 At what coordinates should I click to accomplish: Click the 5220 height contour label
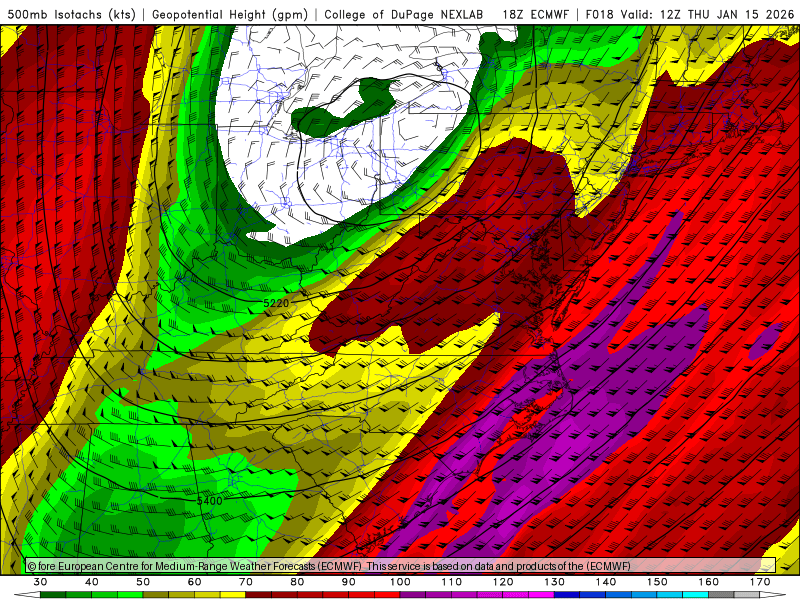pyautogui.click(x=276, y=304)
